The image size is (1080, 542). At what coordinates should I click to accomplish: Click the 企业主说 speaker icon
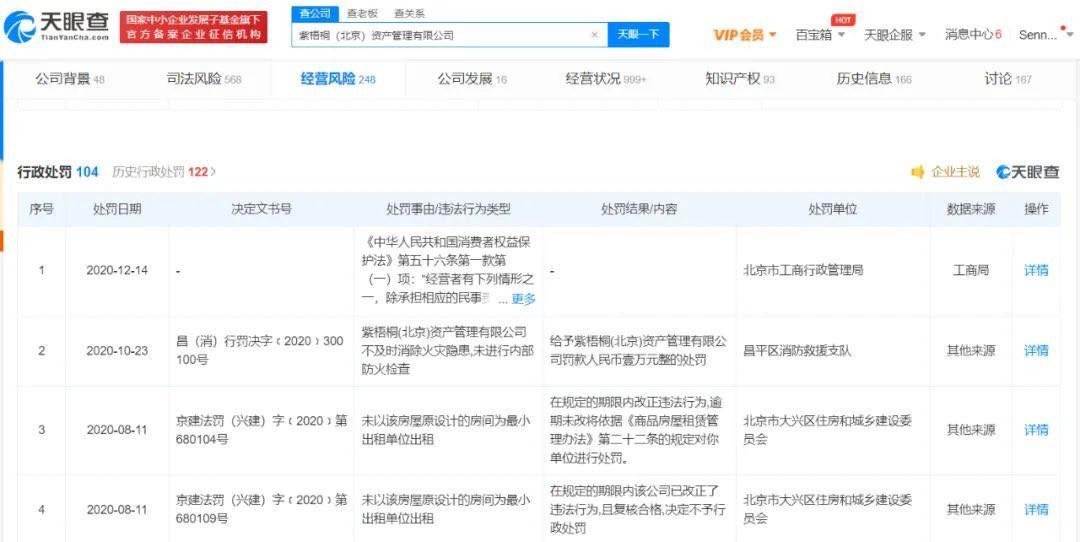click(917, 172)
